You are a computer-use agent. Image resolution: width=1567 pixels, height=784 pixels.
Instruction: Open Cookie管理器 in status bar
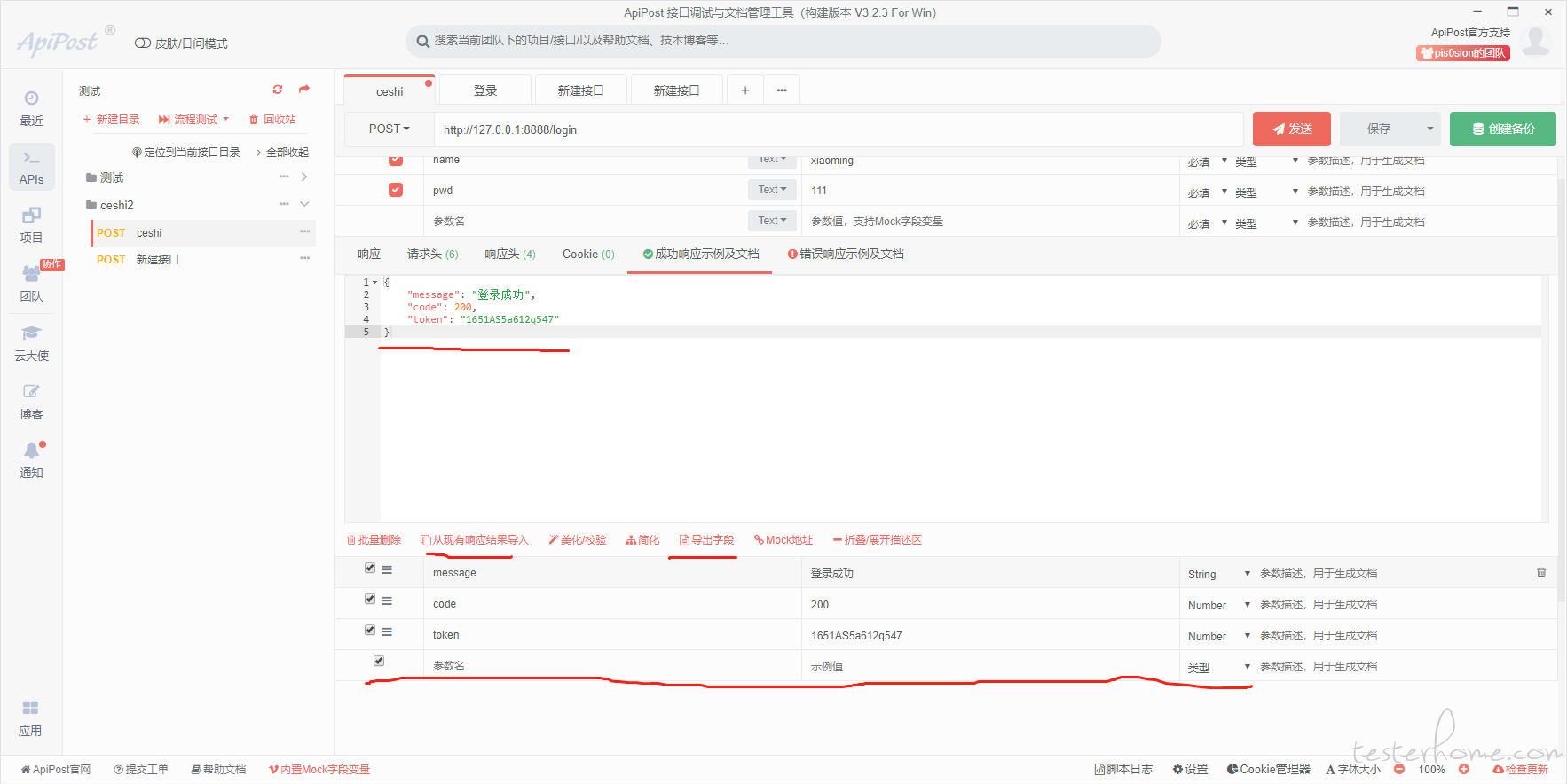[x=1268, y=769]
